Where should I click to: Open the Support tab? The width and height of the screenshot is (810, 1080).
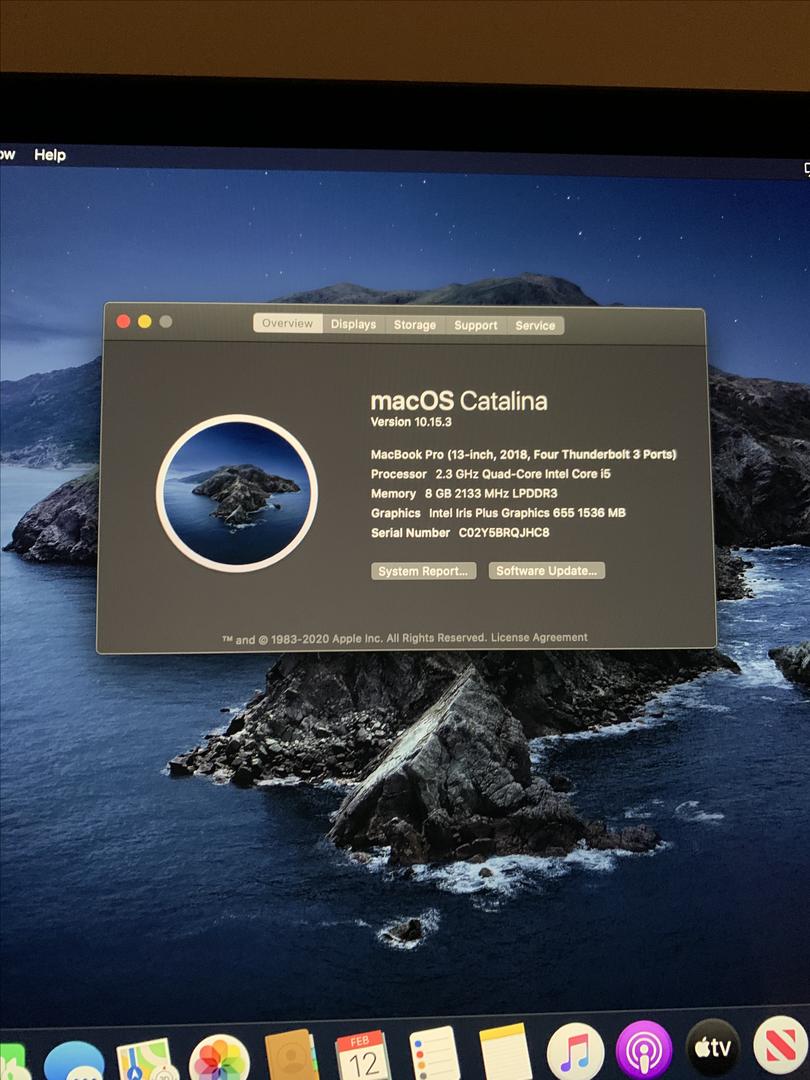(x=475, y=325)
